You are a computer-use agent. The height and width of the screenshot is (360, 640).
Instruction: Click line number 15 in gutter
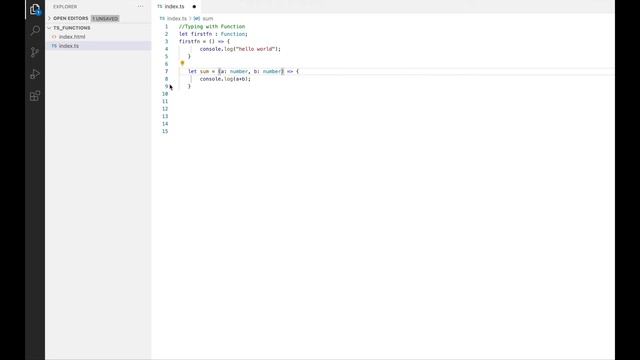click(165, 131)
